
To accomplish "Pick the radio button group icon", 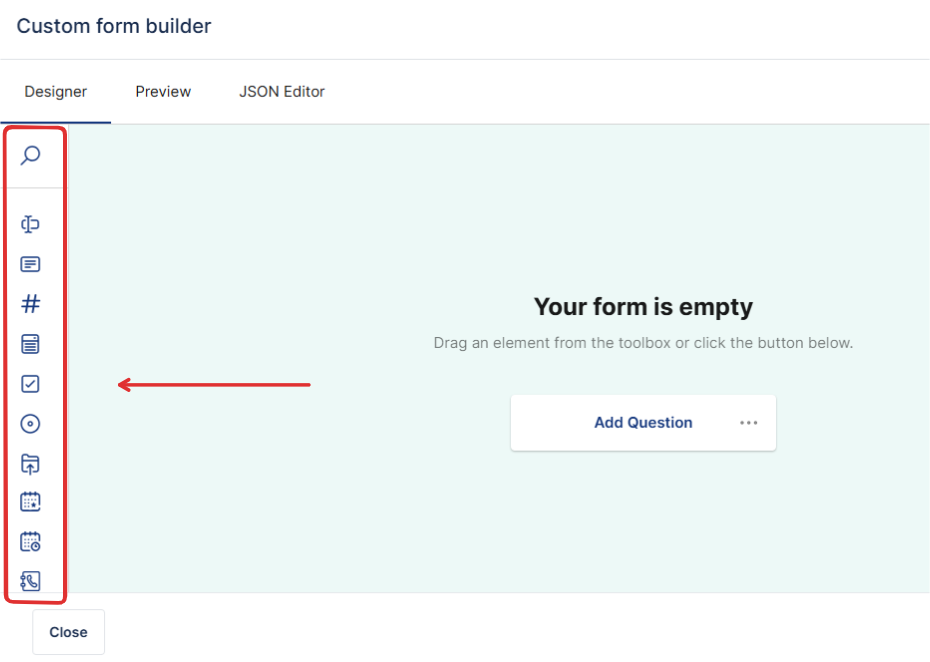I will pyautogui.click(x=31, y=424).
